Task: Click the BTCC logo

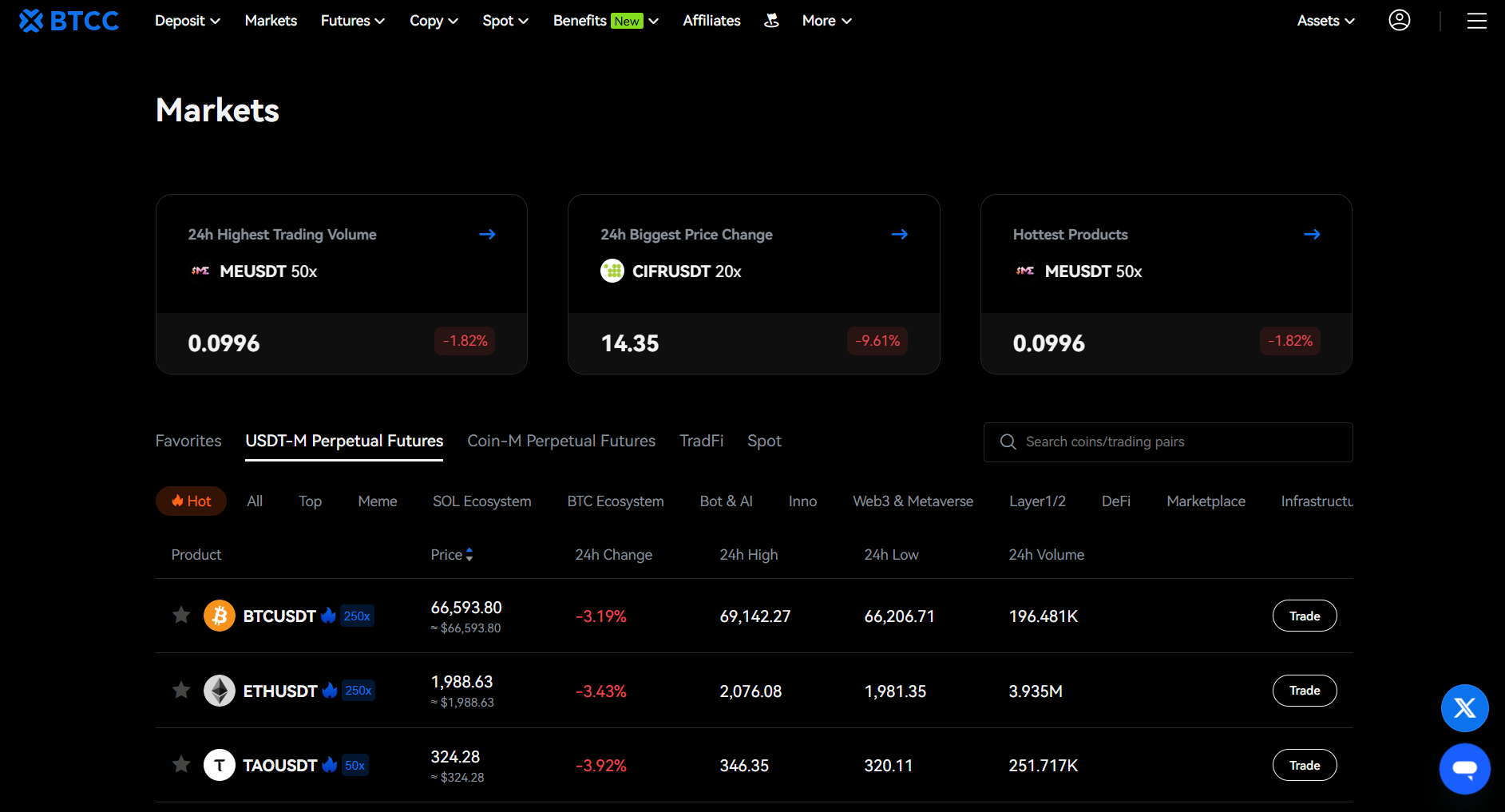Action: 69,21
